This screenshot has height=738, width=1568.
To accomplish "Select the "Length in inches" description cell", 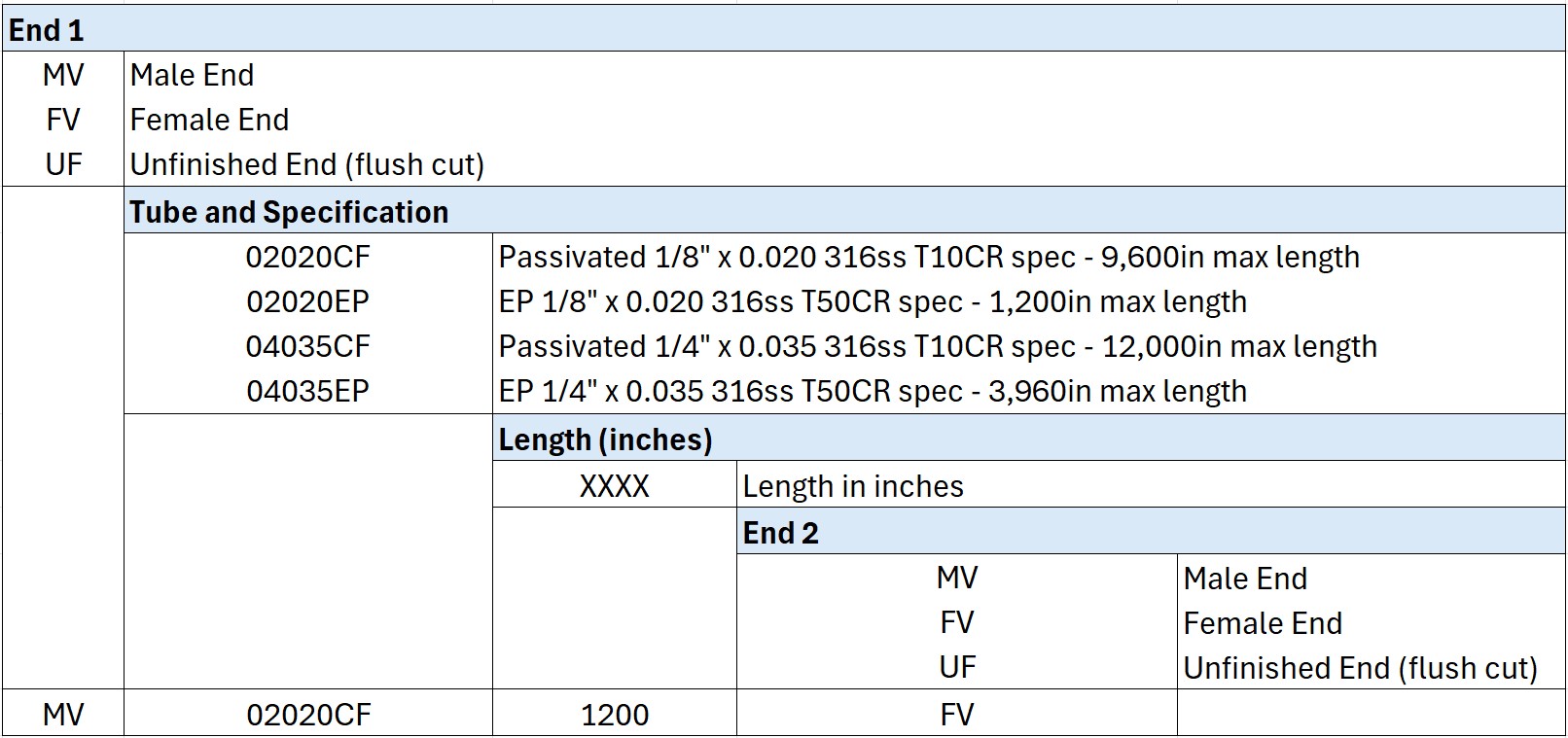I will click(853, 485).
